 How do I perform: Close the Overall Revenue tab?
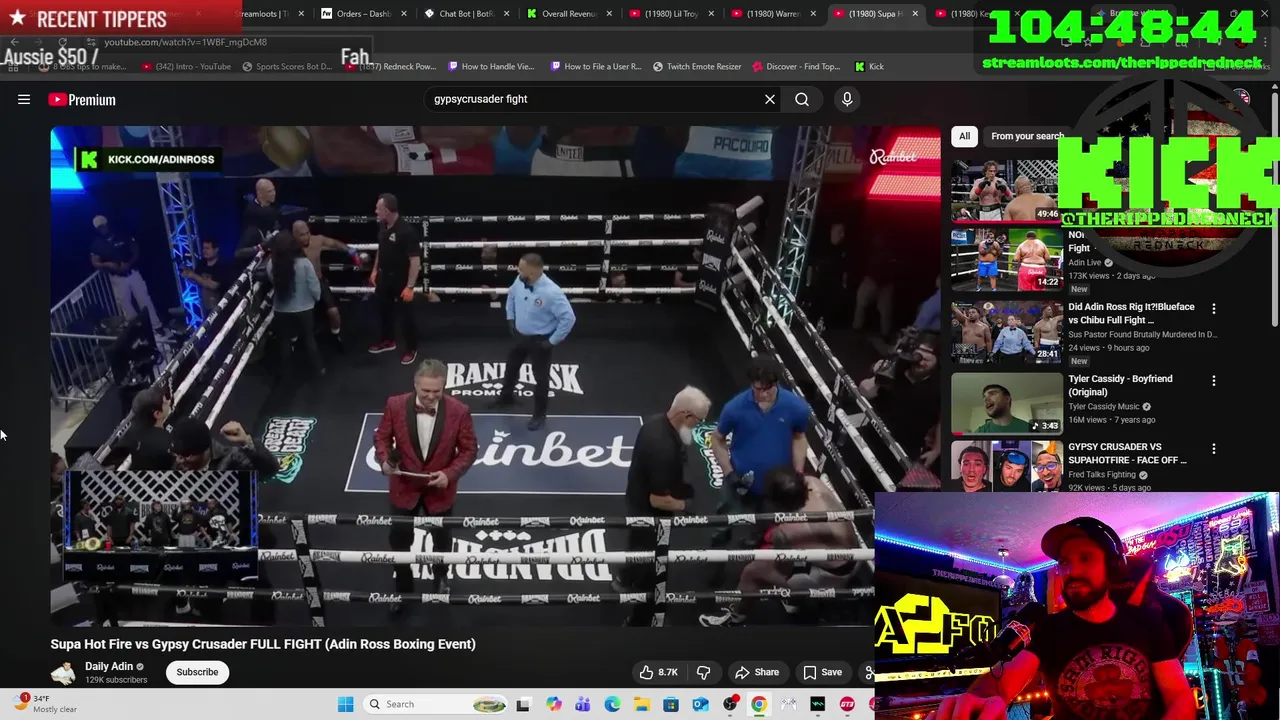609,14
